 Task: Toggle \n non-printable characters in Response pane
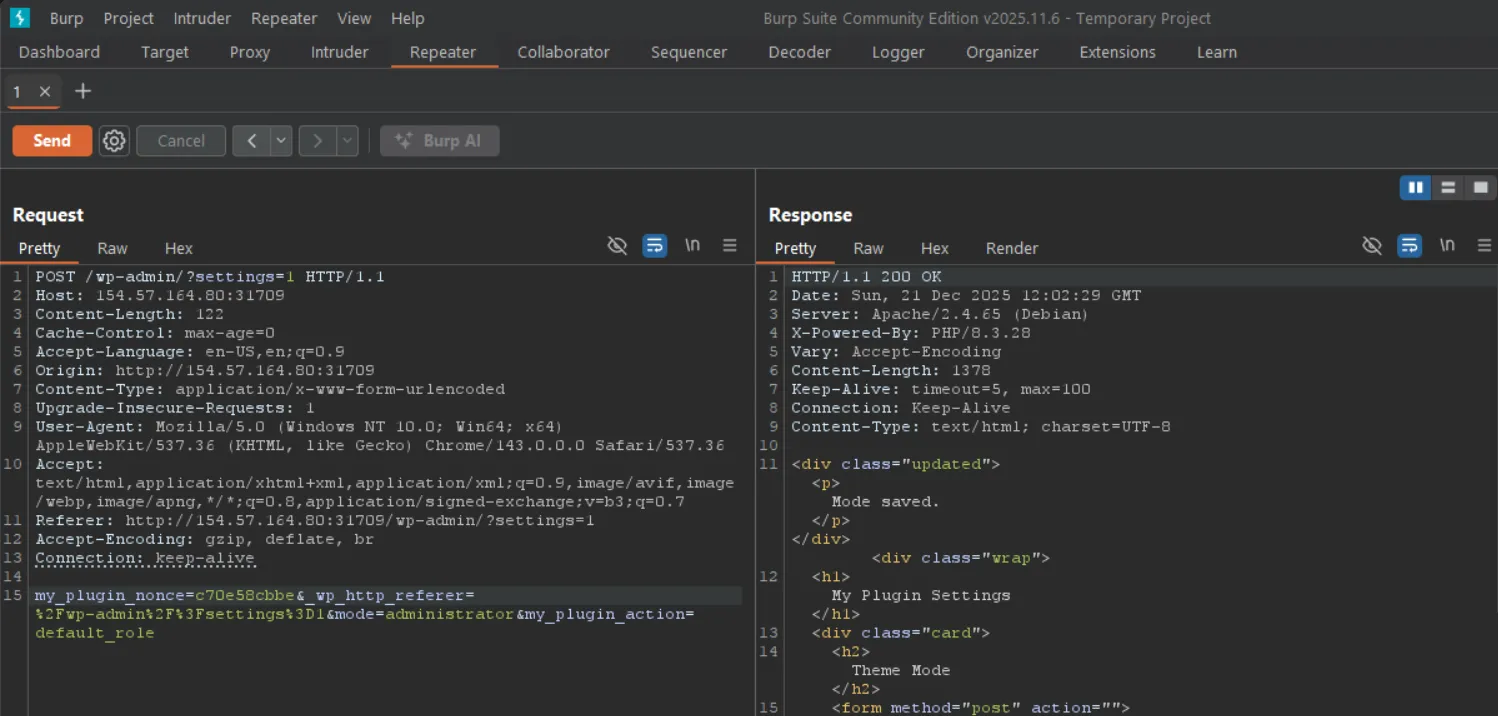point(1447,245)
